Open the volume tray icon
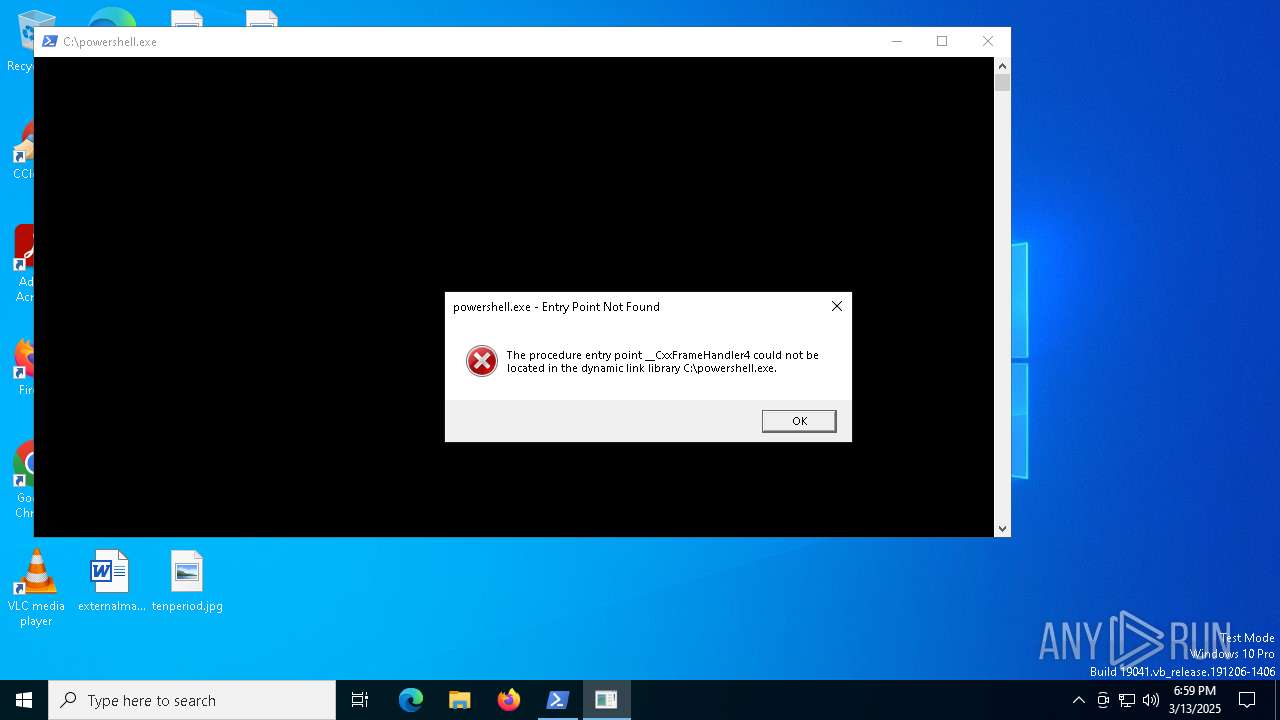Viewport: 1280px width, 720px height. point(1151,700)
